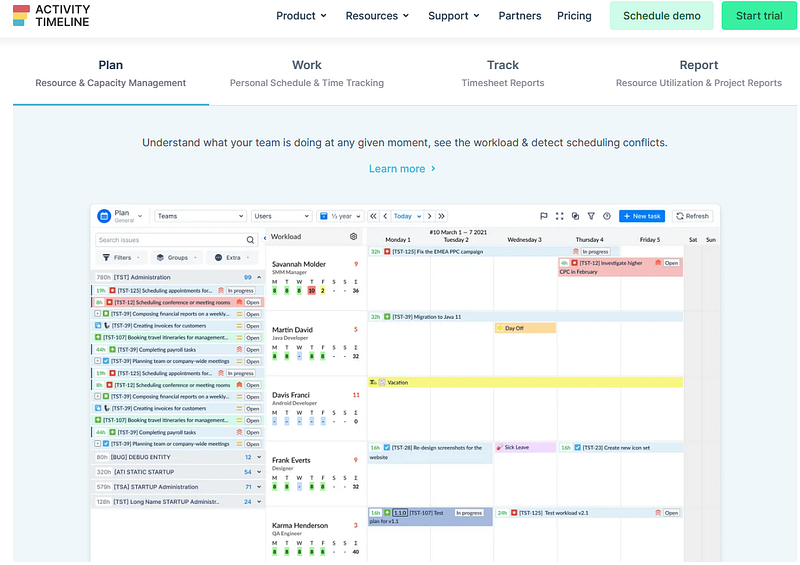Jump back with the double-left arrow
800x565 pixels.
click(373, 216)
